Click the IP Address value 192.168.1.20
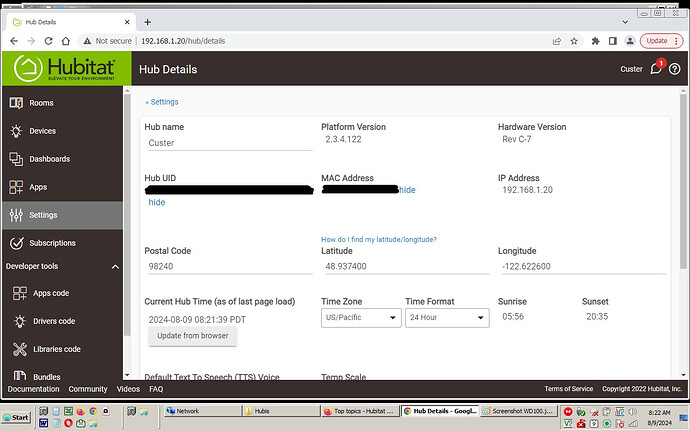The height and width of the screenshot is (431, 690). (x=527, y=190)
